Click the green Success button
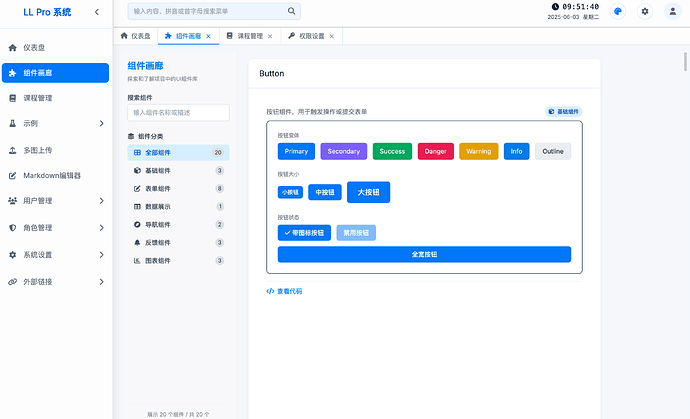 coord(392,151)
